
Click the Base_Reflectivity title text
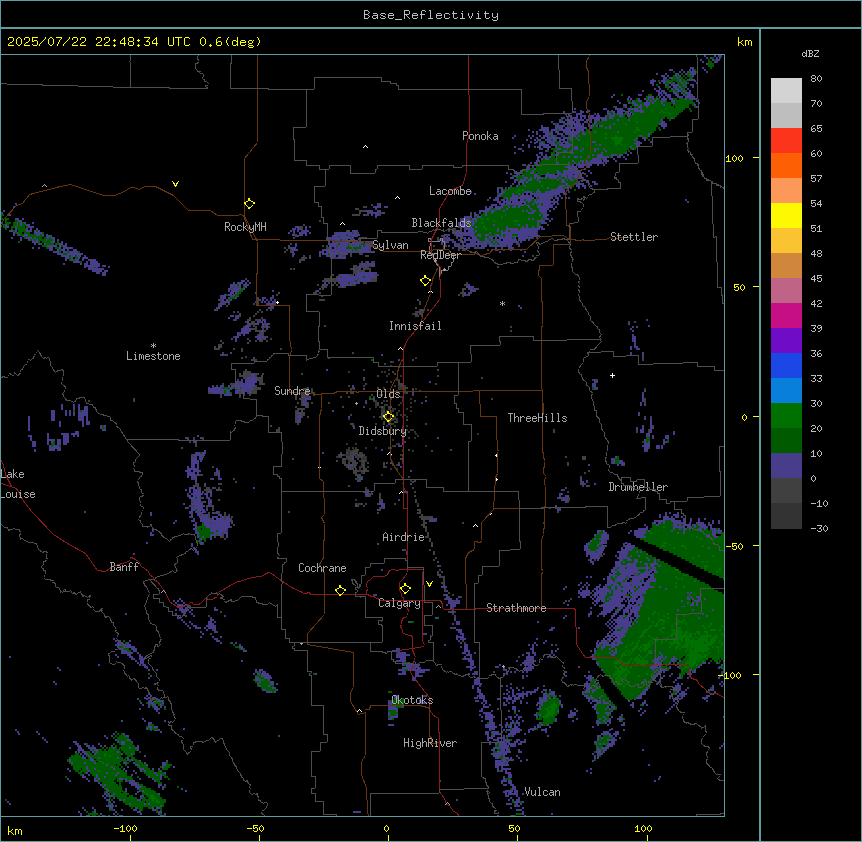pos(431,15)
